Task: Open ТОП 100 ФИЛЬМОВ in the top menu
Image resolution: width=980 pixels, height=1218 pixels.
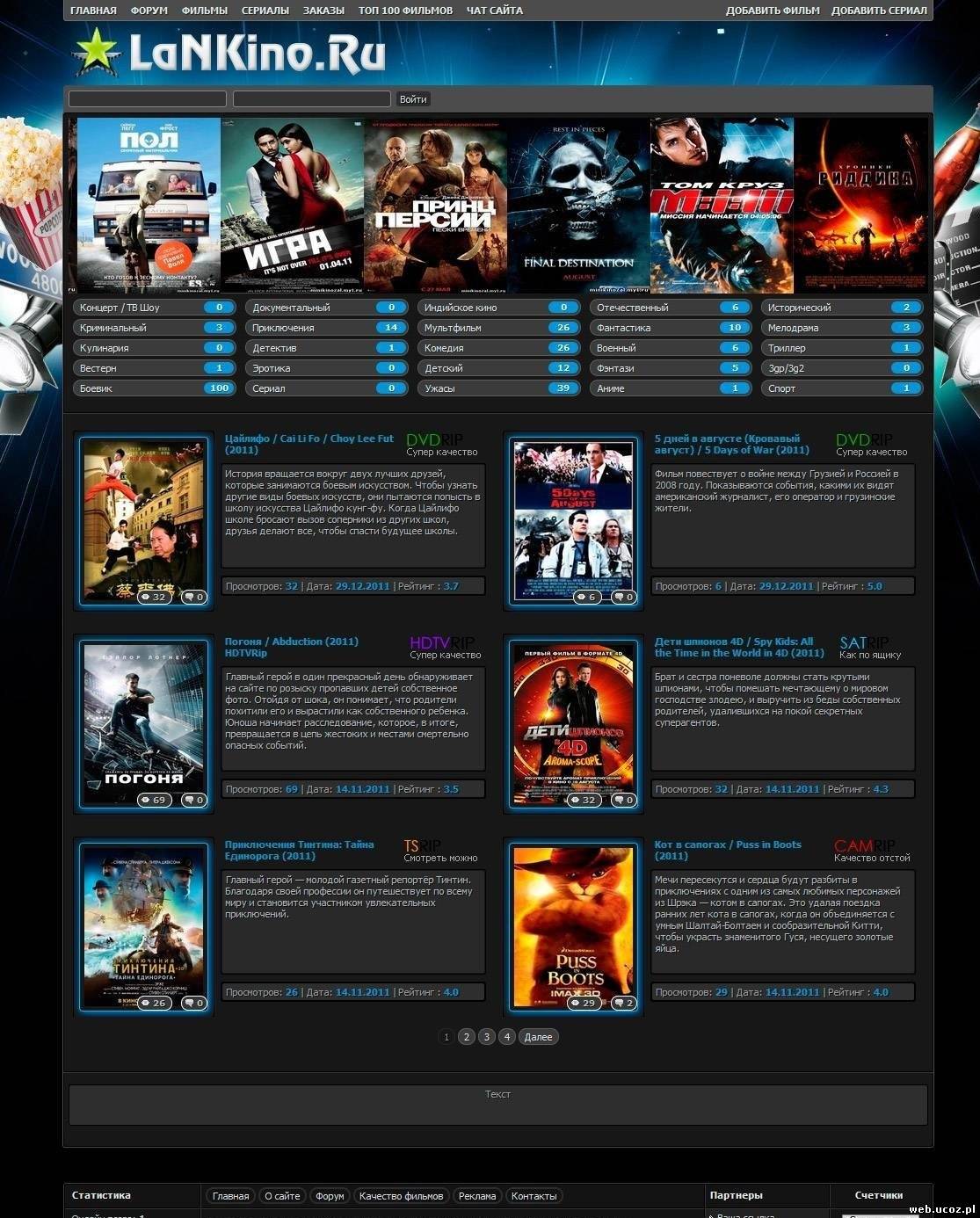Action: (x=405, y=11)
